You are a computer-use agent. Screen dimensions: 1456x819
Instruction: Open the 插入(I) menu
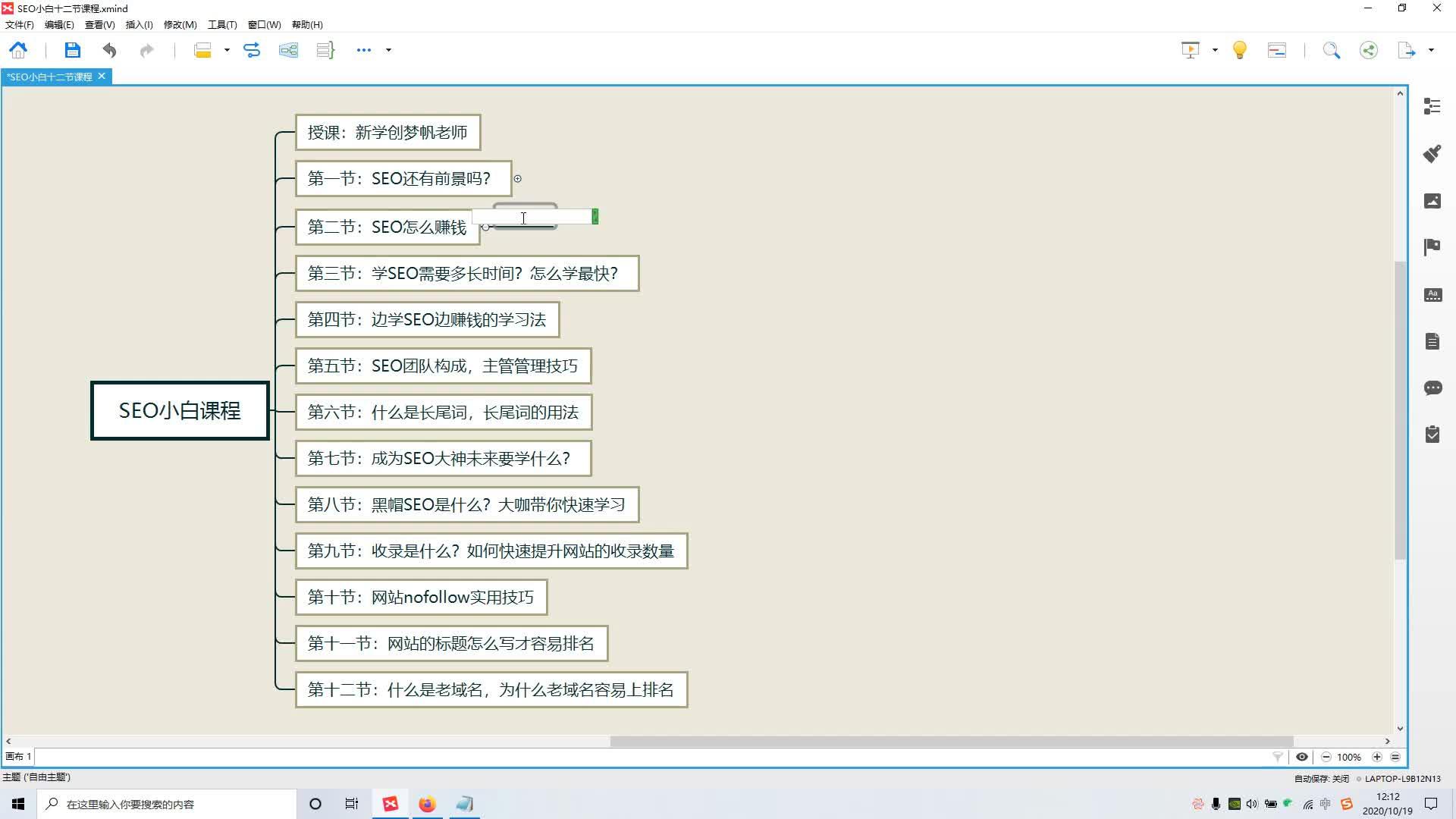pyautogui.click(x=139, y=24)
